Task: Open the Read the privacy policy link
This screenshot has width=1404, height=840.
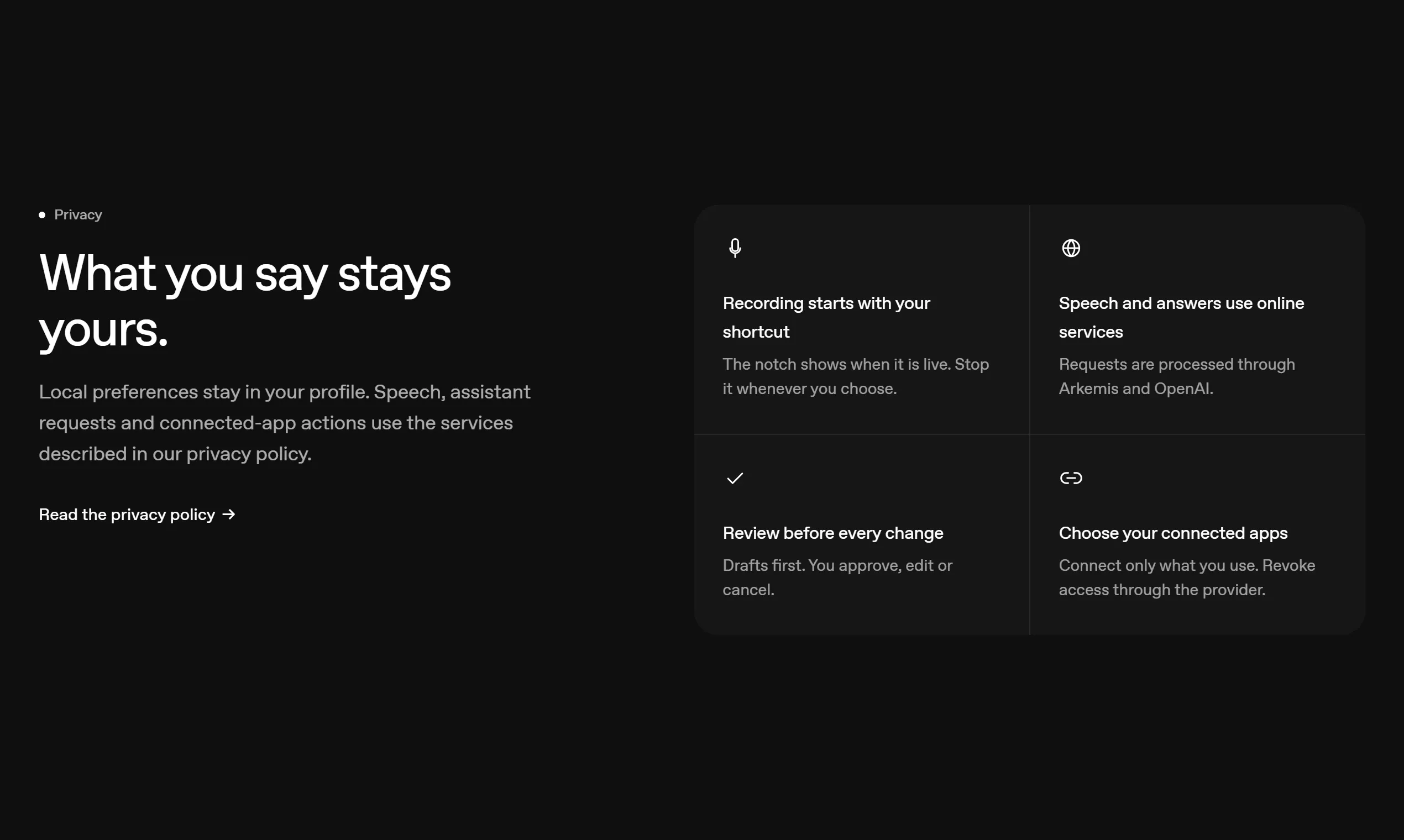Action: (x=137, y=514)
